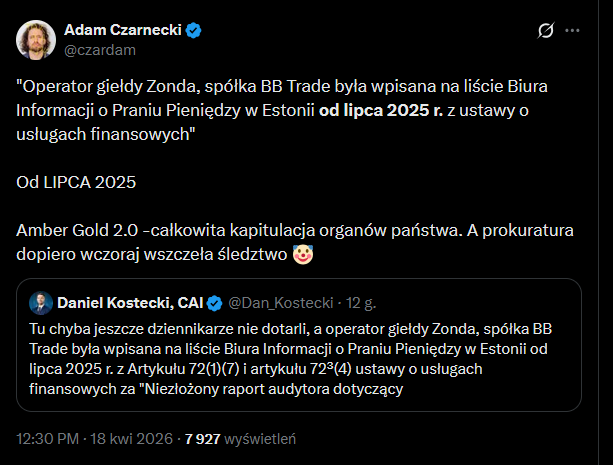Screen dimensions: 613x465
Task: Click Adam Czarnecki's blue verified badge
Action: pos(194,29)
